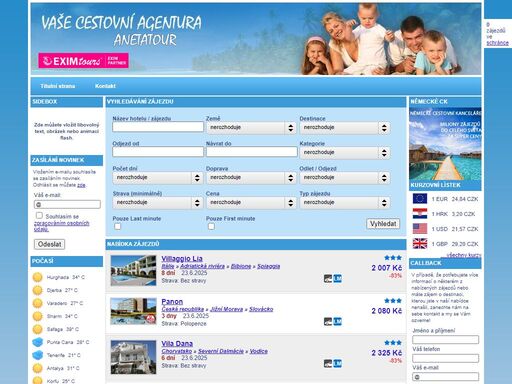The width and height of the screenshot is (512, 384).
Task: Open the Kontakt menu item
Action: click(x=105, y=86)
